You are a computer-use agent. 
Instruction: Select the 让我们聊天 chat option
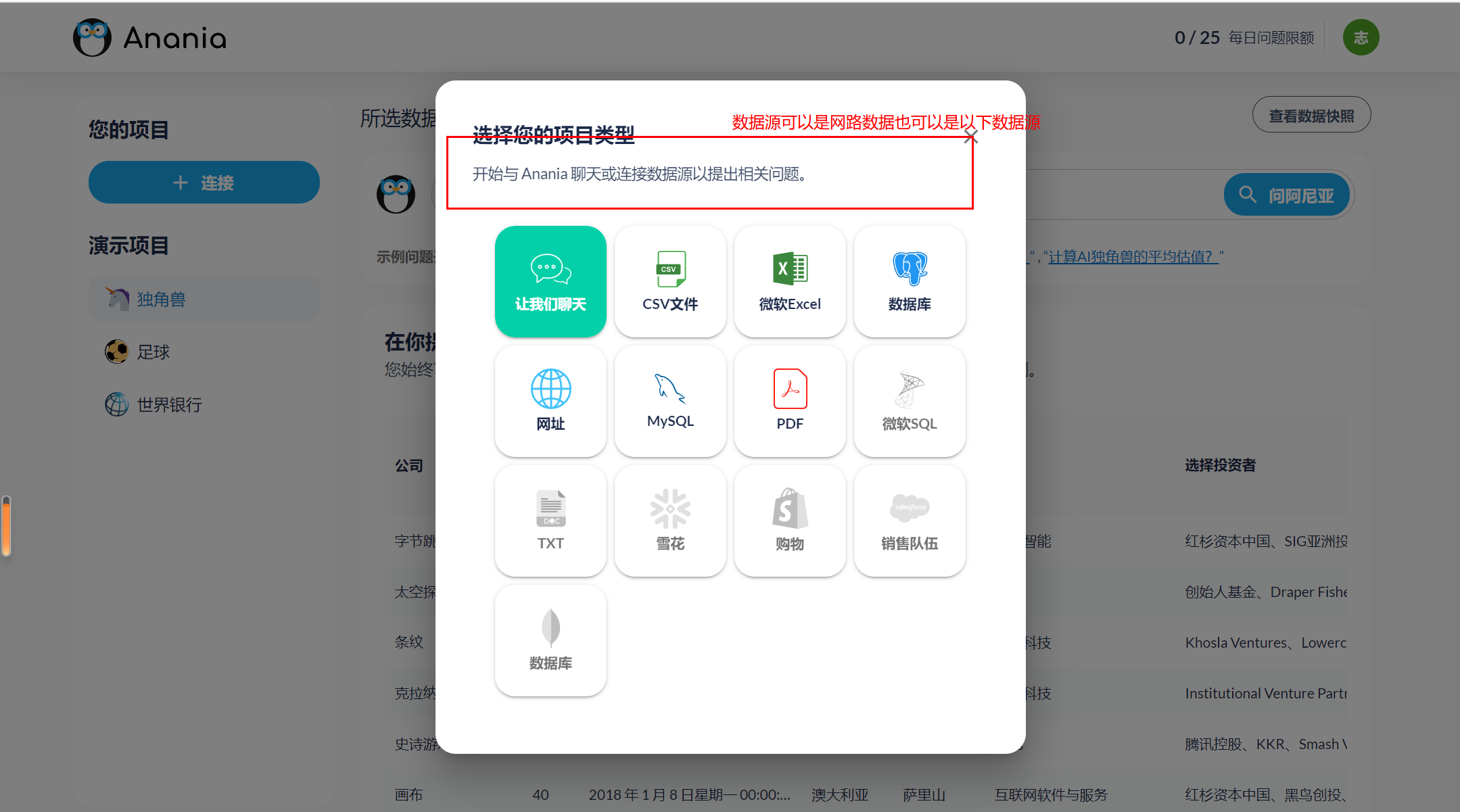pyautogui.click(x=550, y=281)
